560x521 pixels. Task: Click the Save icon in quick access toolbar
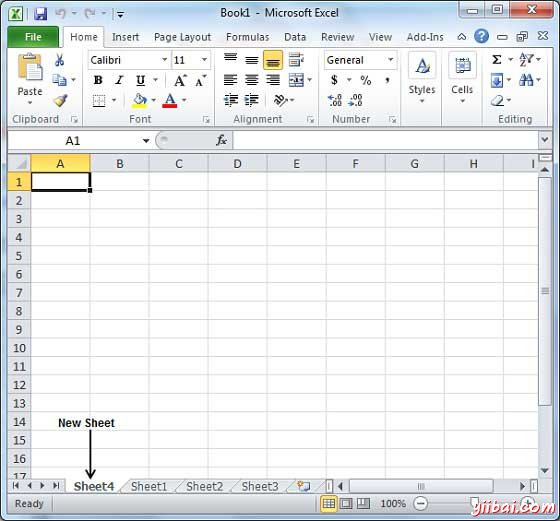tap(40, 14)
